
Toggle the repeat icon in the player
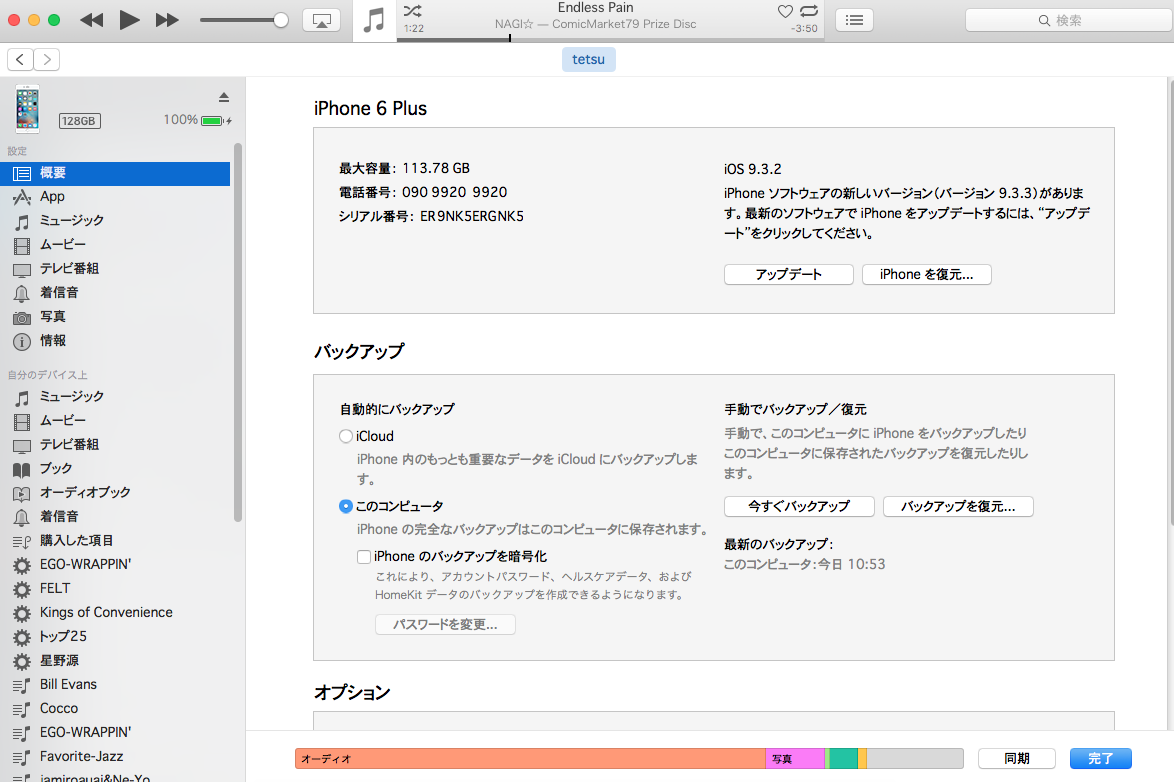[x=809, y=11]
